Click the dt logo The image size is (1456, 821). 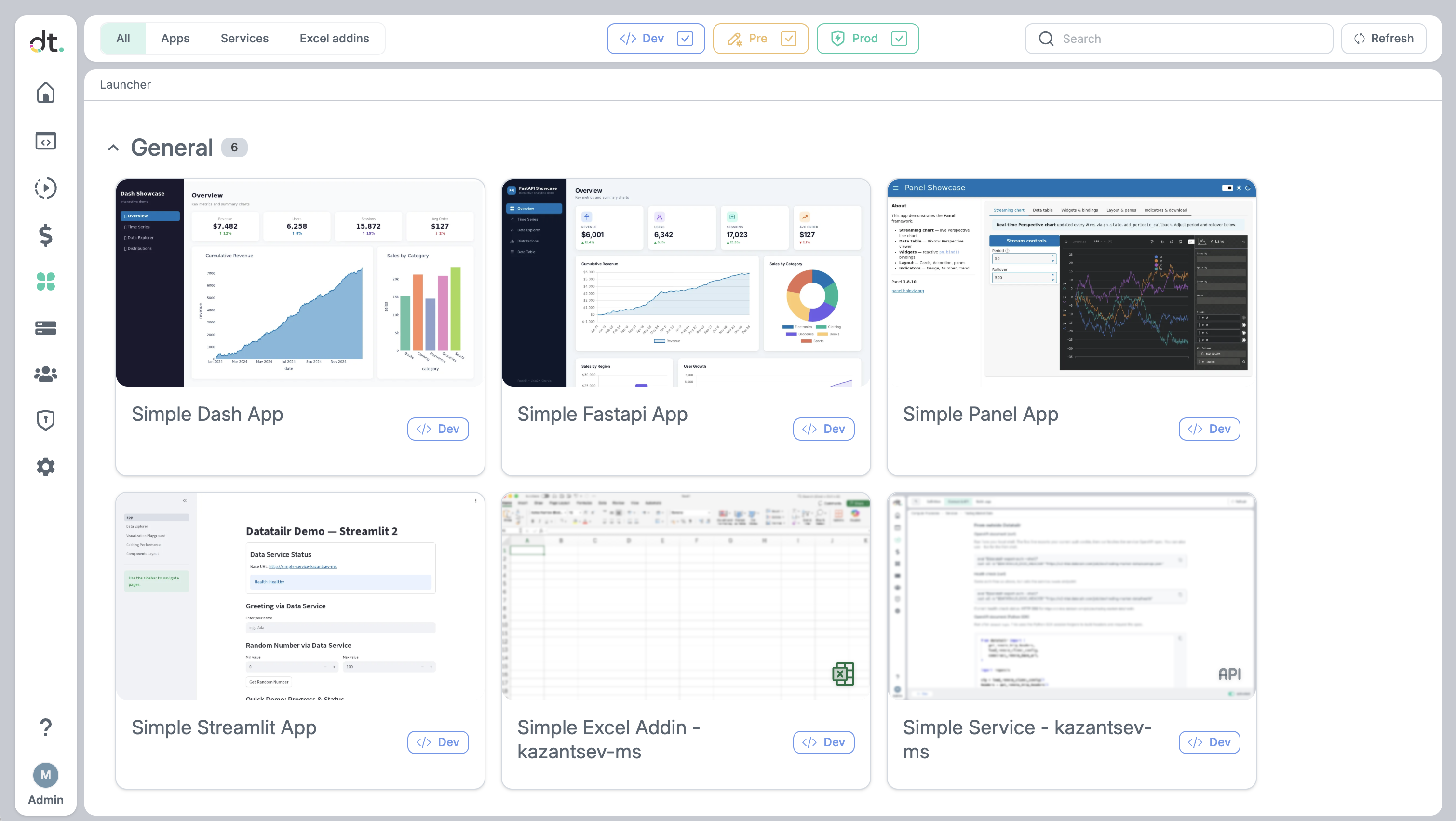pos(46,42)
